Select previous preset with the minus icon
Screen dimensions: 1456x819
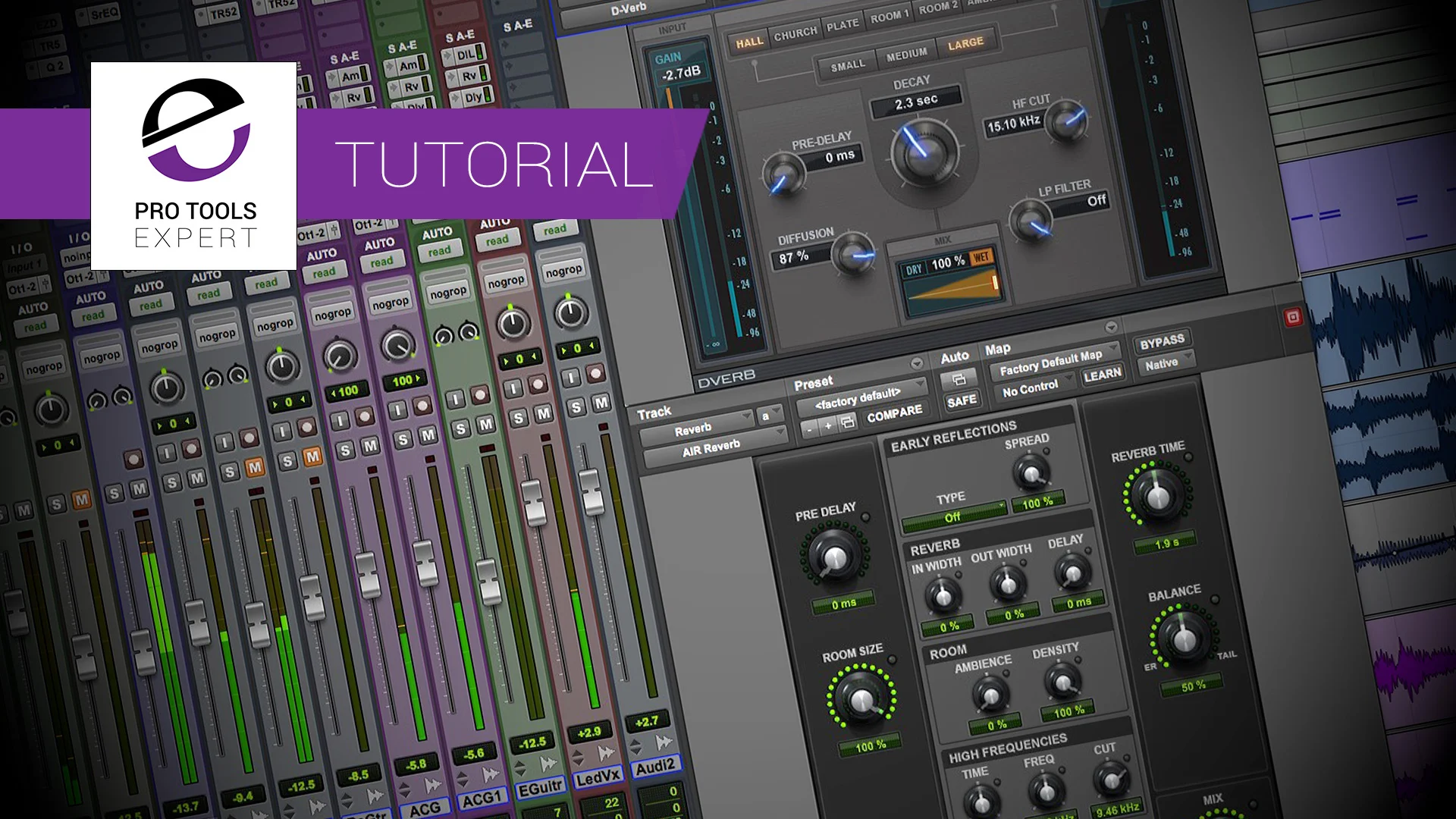click(x=810, y=429)
